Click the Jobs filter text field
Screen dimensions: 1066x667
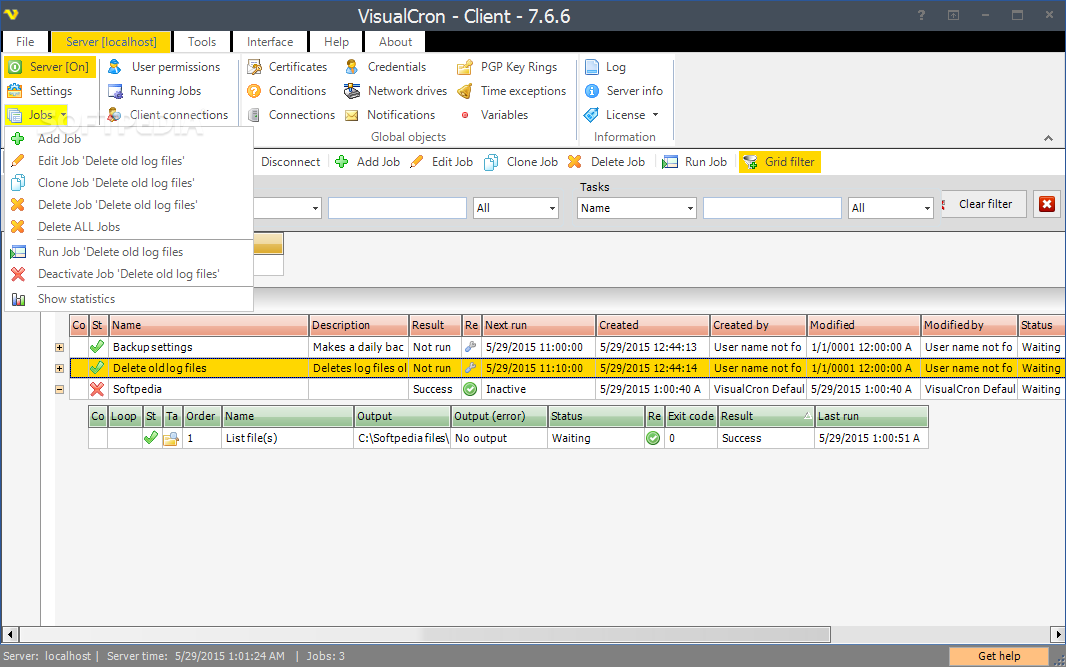[397, 208]
